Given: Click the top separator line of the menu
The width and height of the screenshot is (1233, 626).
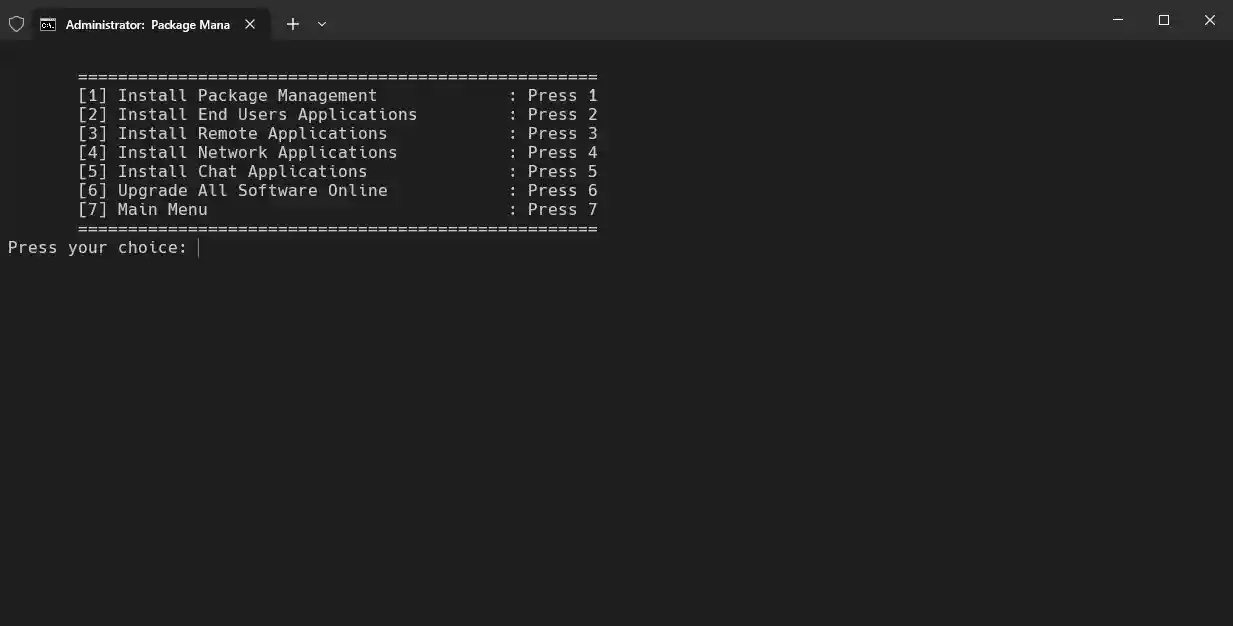Looking at the screenshot, I should click(x=337, y=76).
